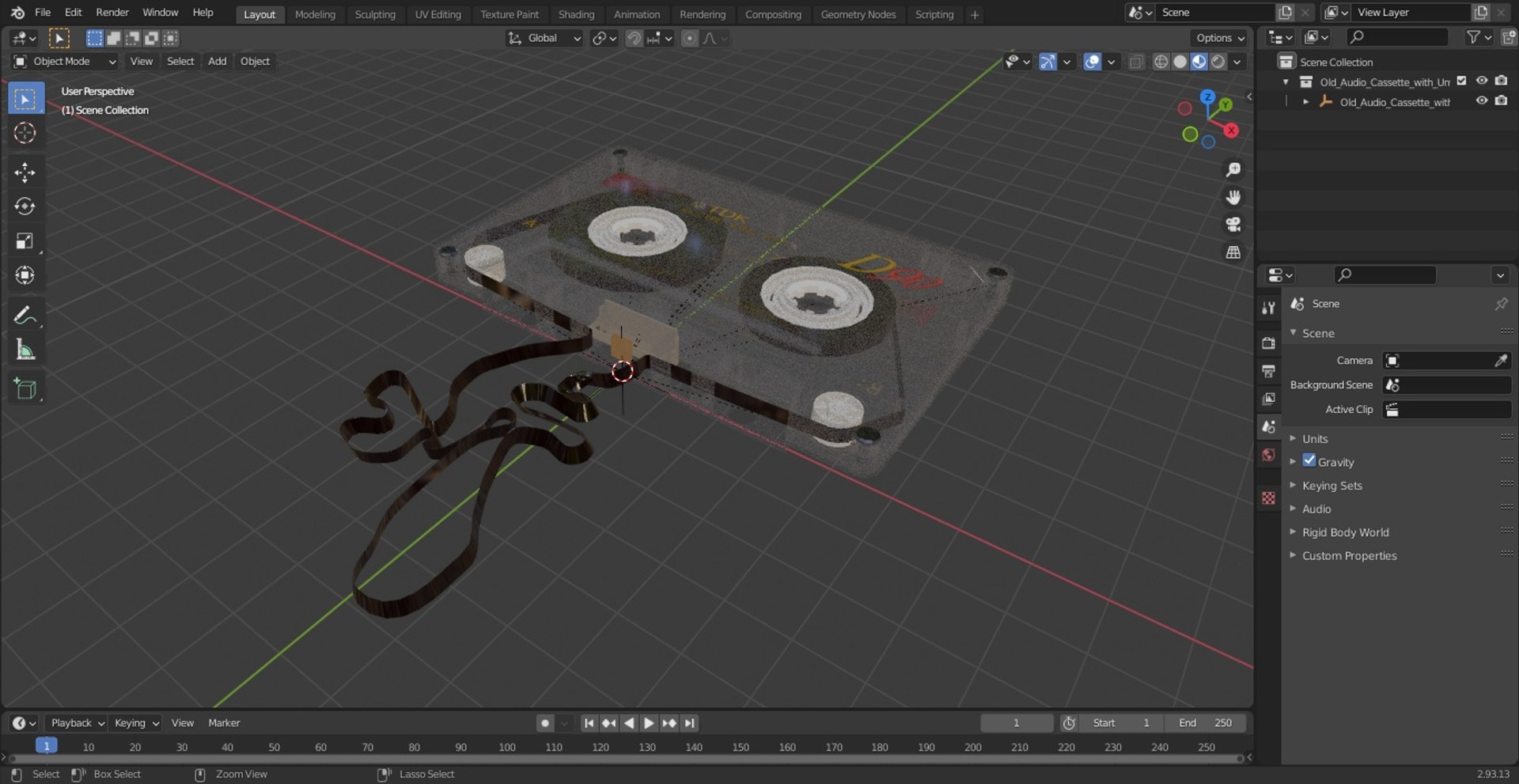Screen dimensions: 1519x784
Task: Switch to the UV Editing workspace tab
Action: (438, 14)
